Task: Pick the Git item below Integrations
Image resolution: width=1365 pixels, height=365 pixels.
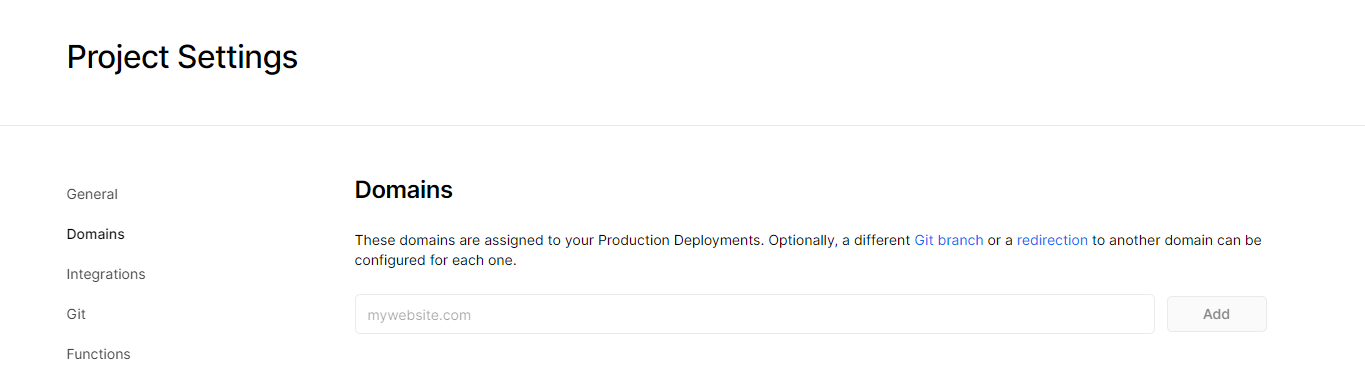Action: [76, 314]
